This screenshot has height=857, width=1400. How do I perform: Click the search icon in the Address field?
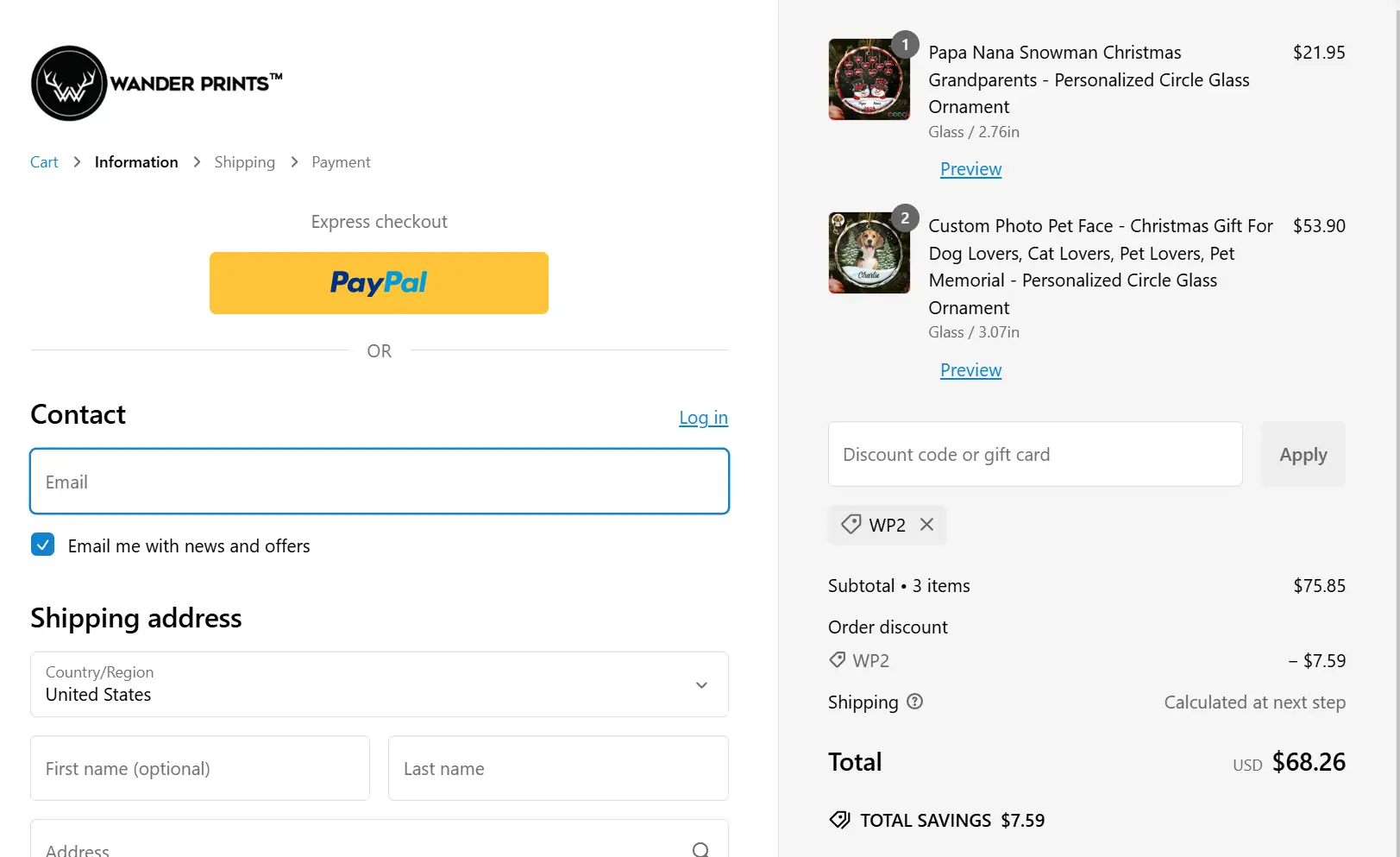pyautogui.click(x=699, y=848)
